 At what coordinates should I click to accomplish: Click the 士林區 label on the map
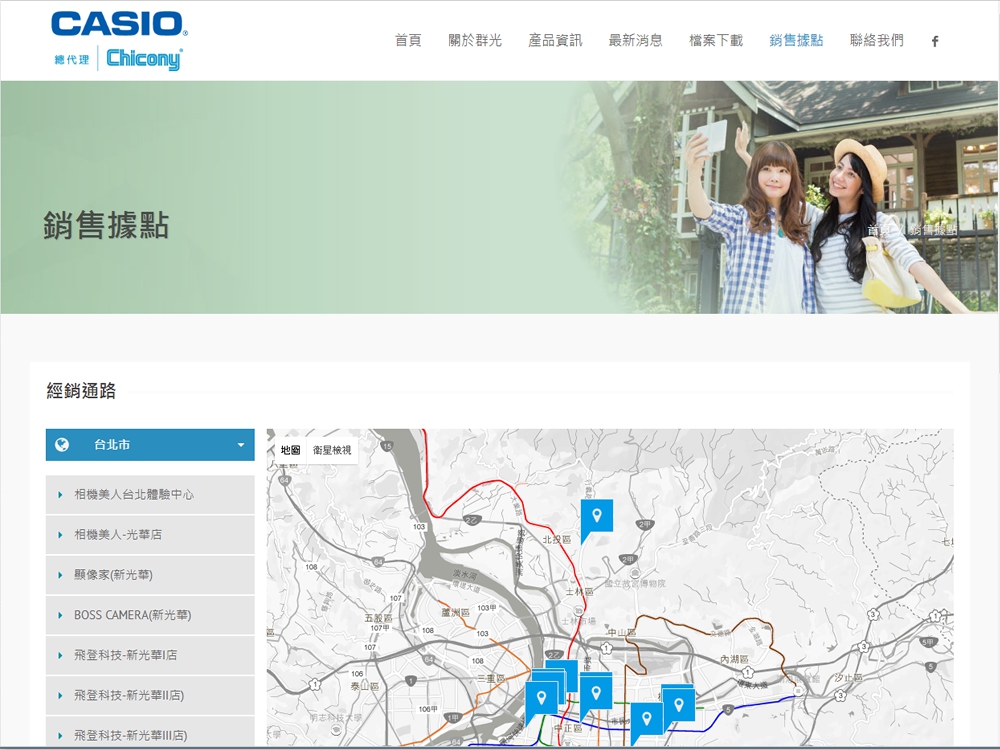[578, 592]
